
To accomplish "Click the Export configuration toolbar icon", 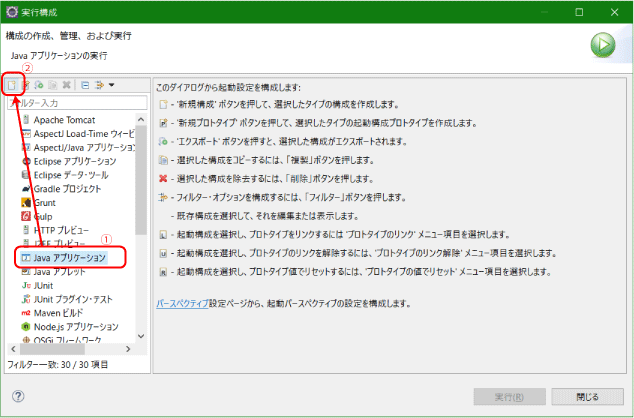I will 39,85.
